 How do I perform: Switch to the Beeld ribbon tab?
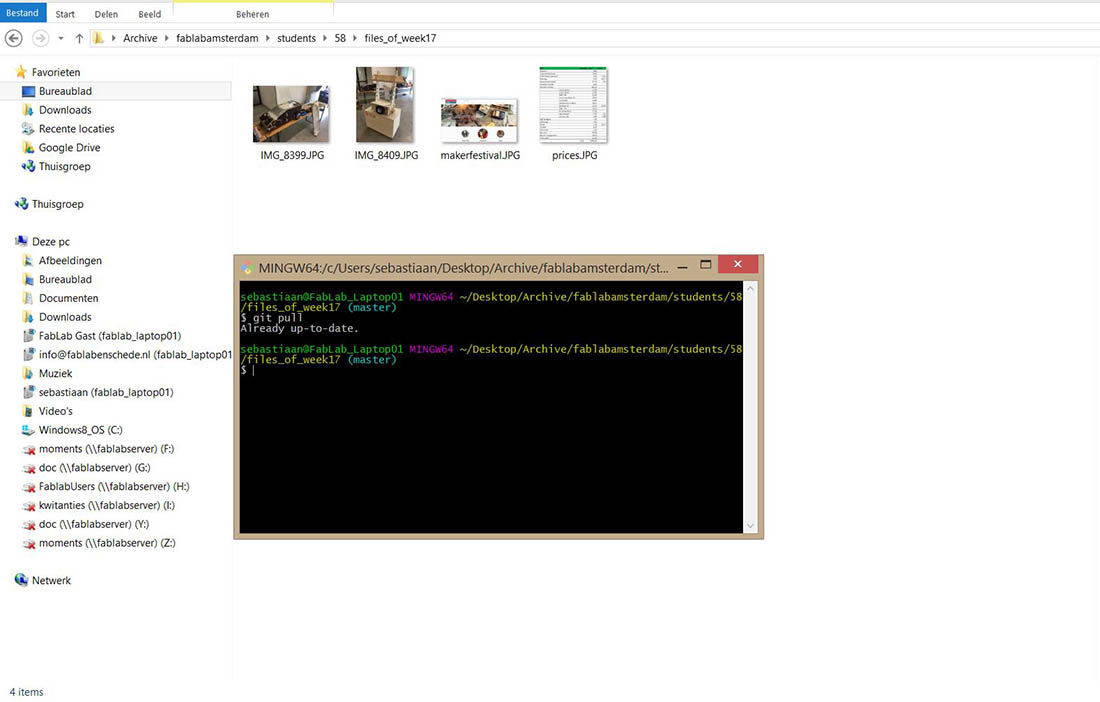(149, 14)
